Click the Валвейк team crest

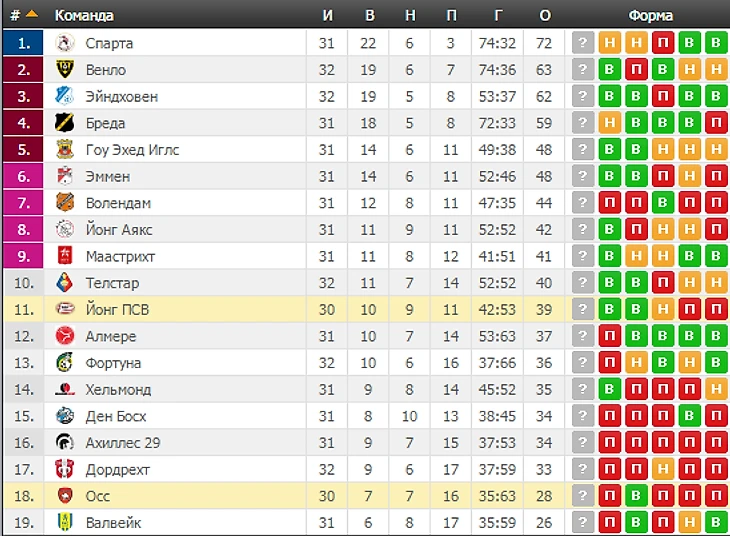coord(65,522)
